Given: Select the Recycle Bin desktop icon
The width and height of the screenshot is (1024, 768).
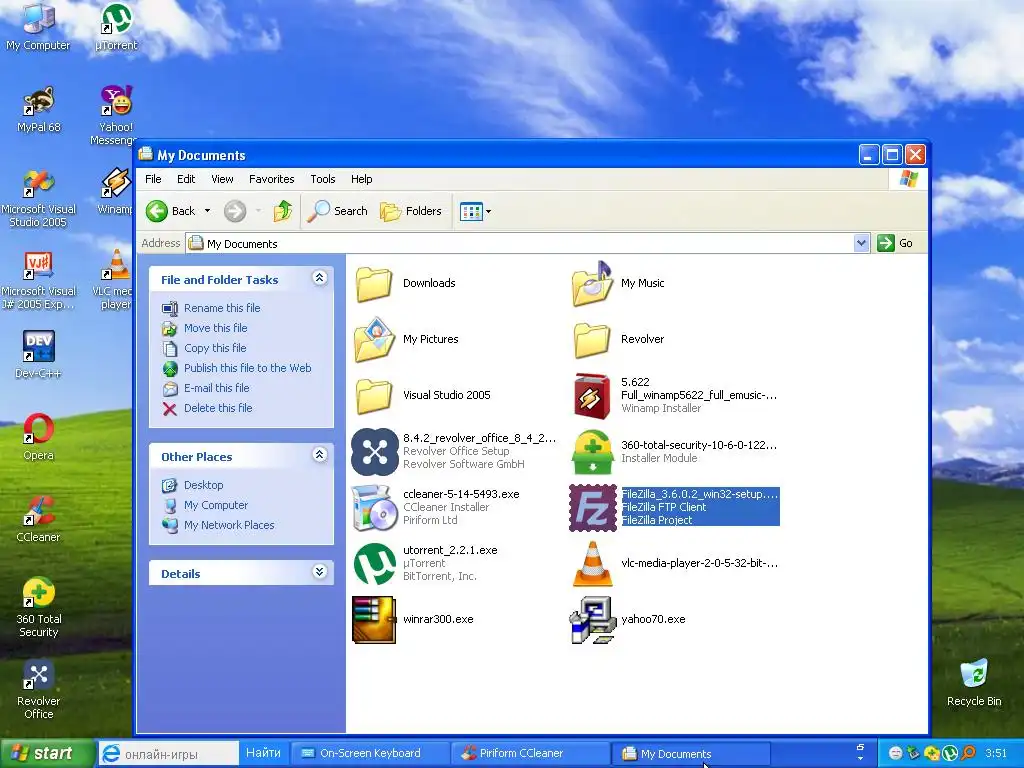Looking at the screenshot, I should pos(974,682).
